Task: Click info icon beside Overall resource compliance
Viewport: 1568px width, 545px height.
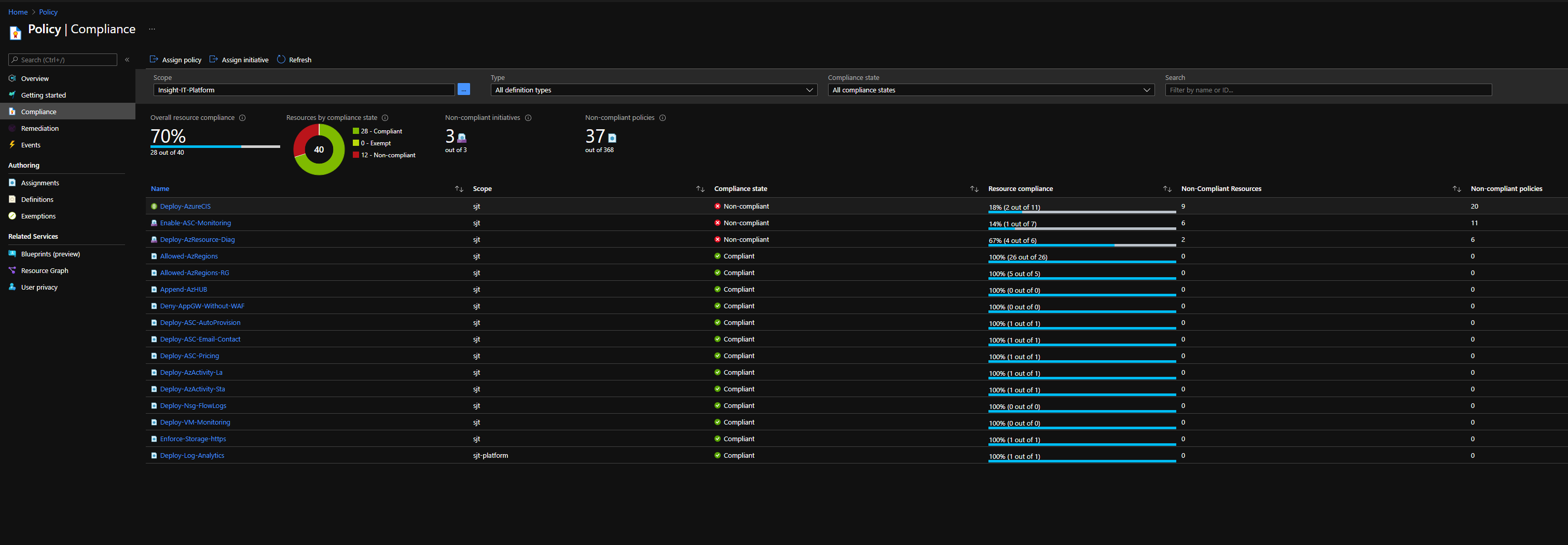Action: 242,117
